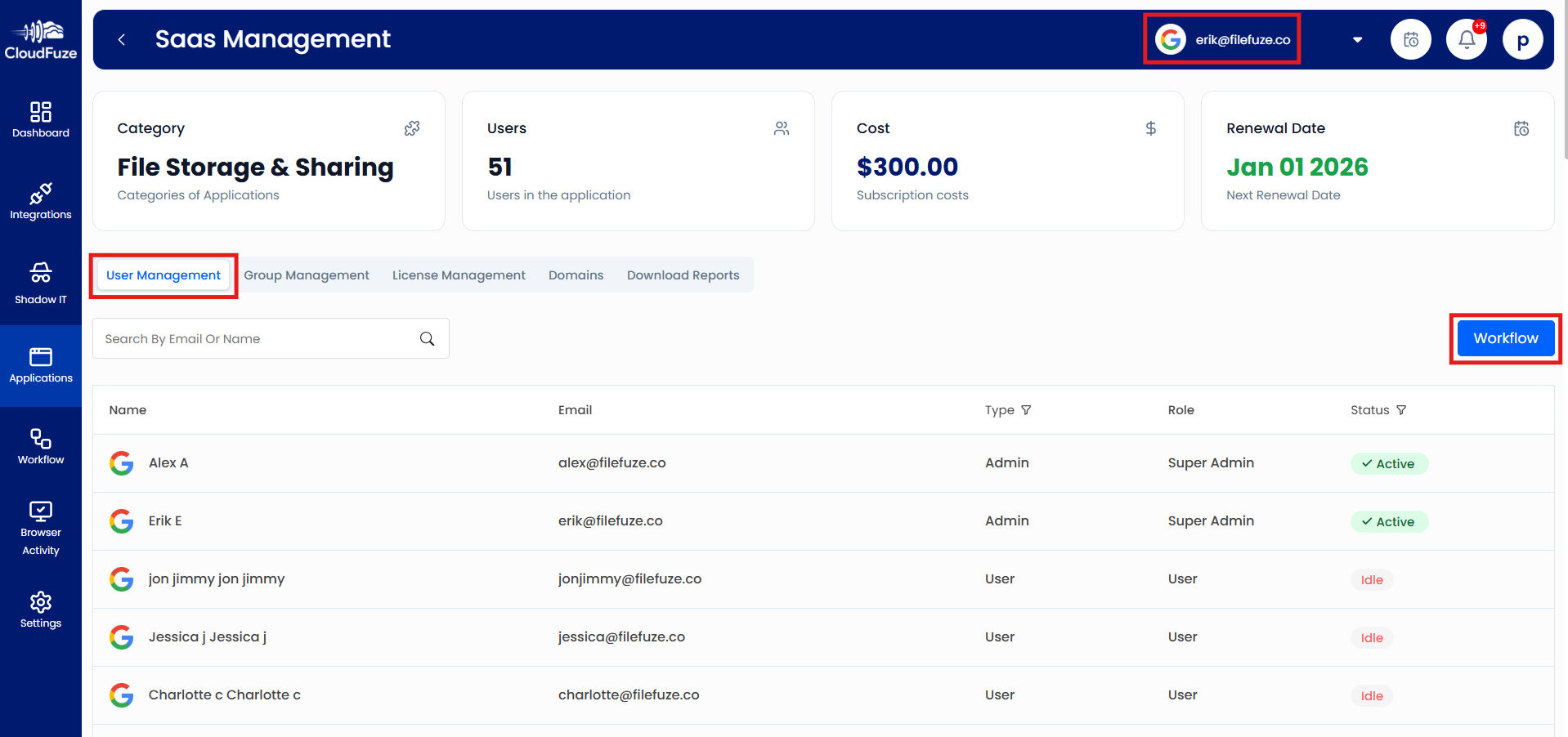Open Shadow IT from the sidebar
This screenshot has width=1568, height=737.
41,284
